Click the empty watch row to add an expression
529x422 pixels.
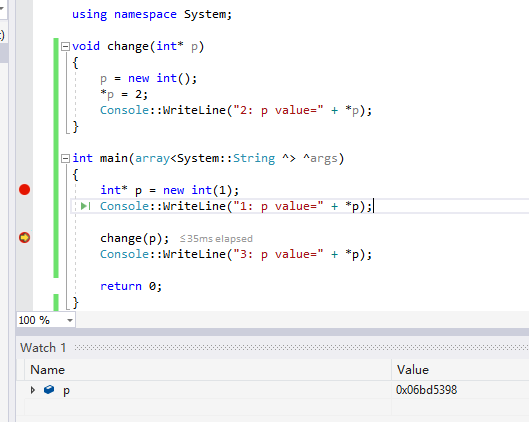tap(207, 407)
